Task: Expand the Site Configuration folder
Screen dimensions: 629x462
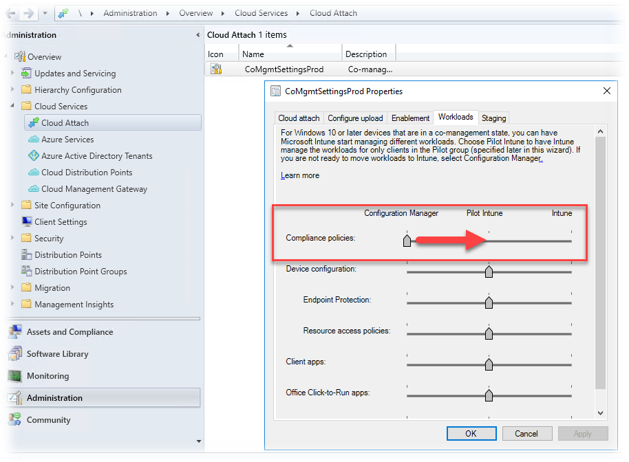Action: (12, 205)
